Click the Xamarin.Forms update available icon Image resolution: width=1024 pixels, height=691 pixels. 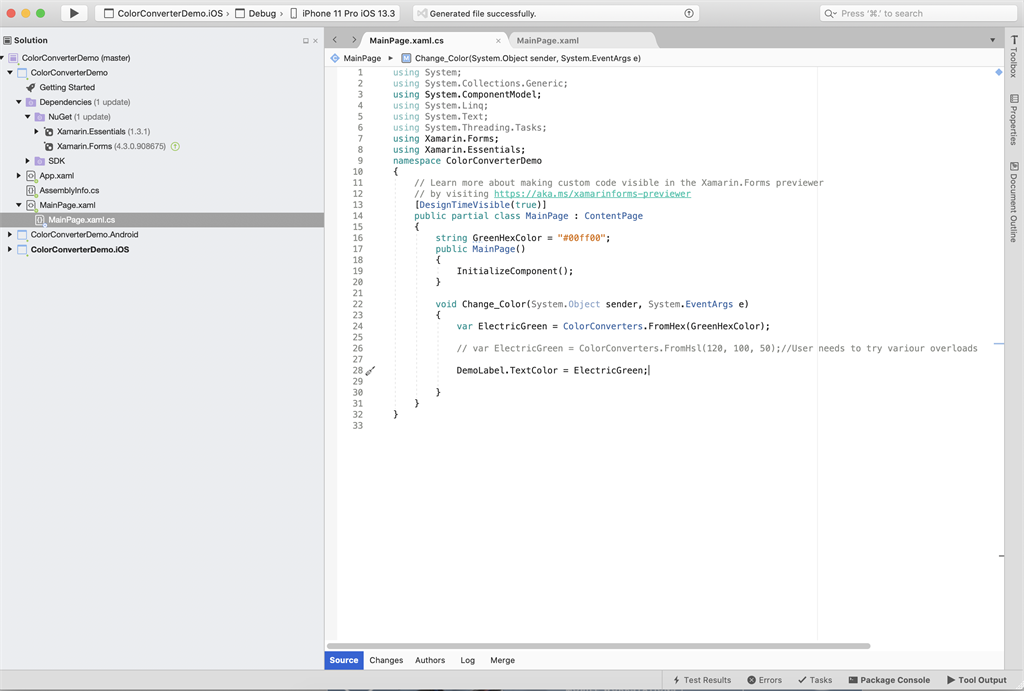click(175, 146)
